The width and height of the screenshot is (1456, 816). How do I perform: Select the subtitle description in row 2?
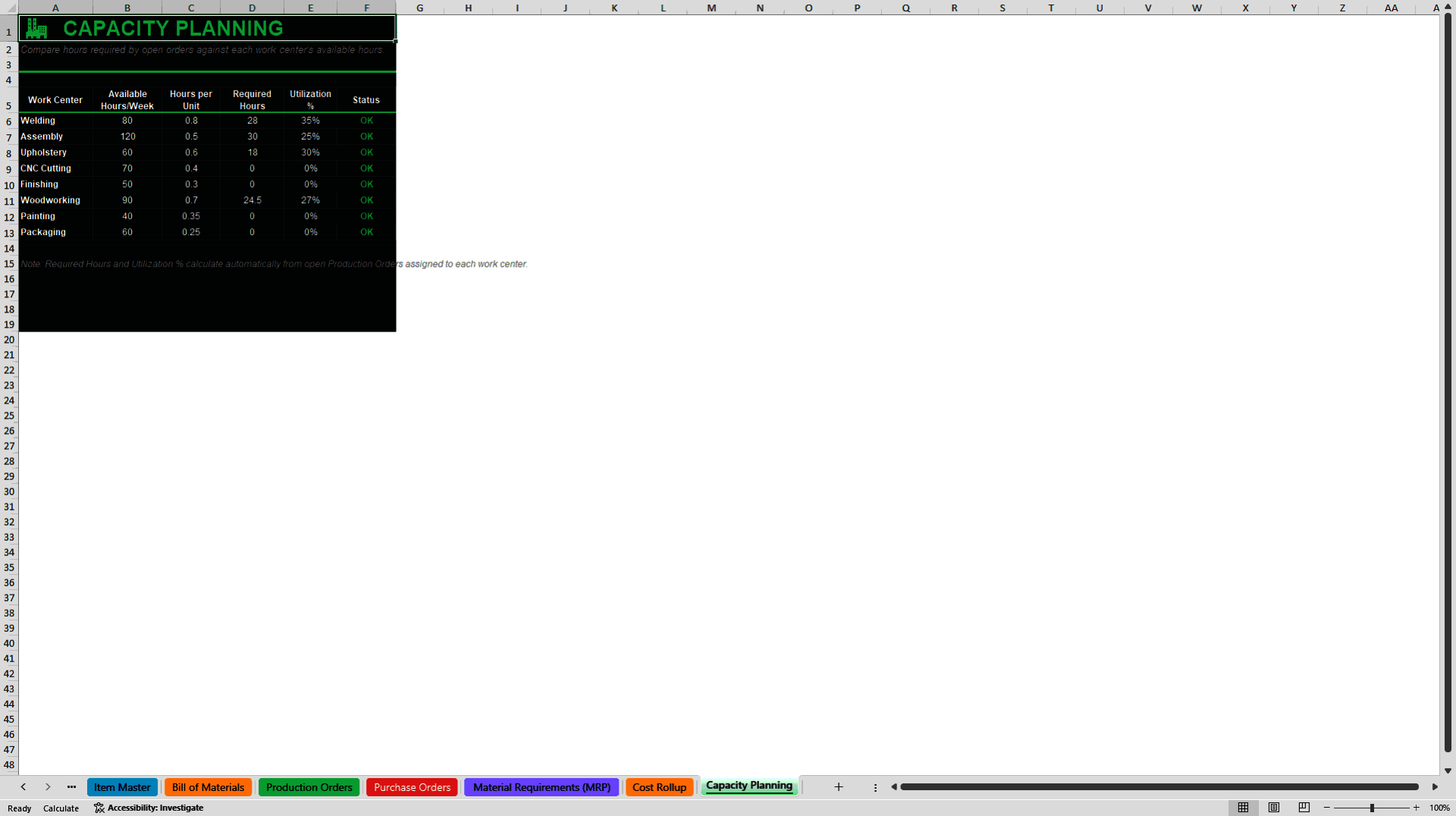point(202,50)
